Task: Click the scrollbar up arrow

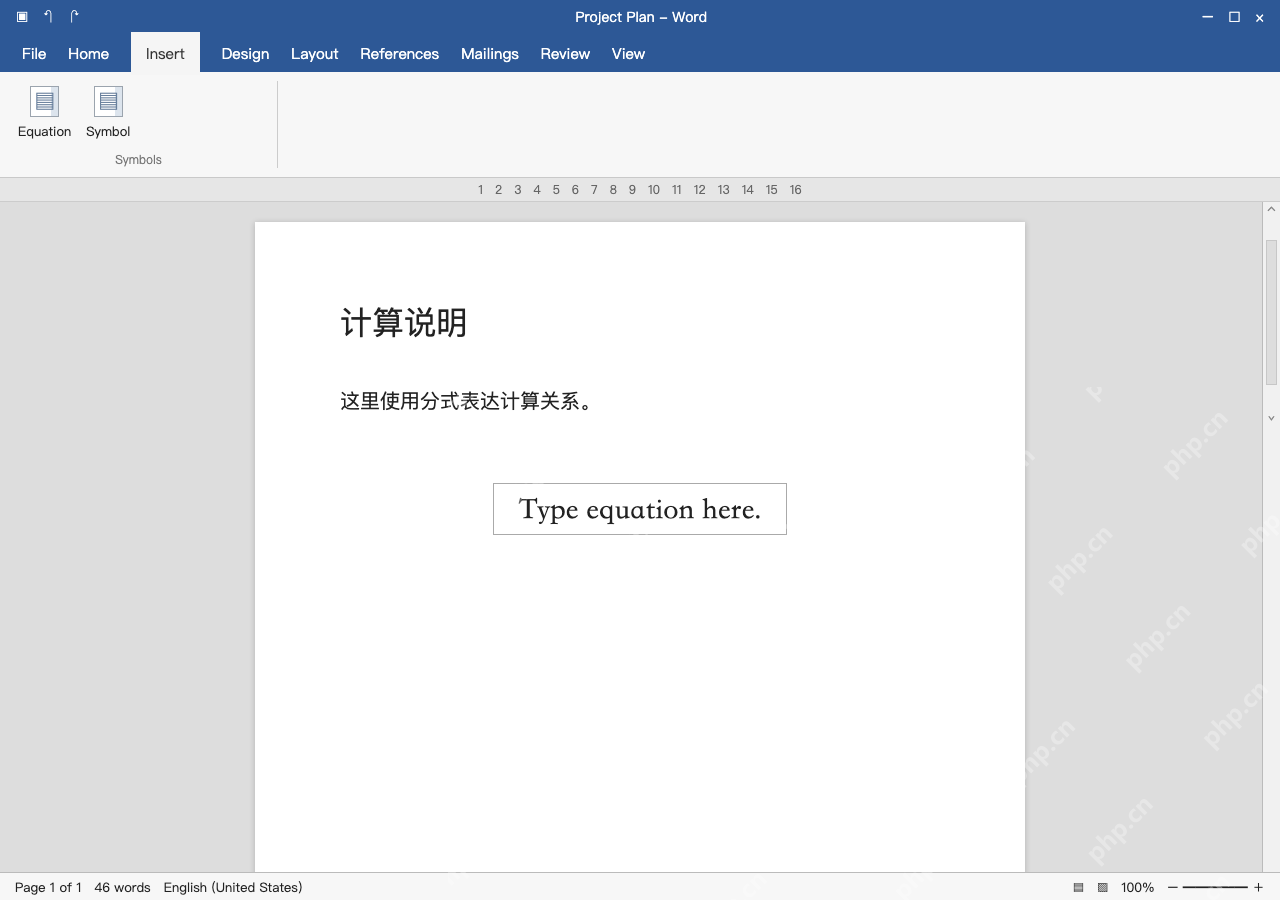Action: (1271, 210)
